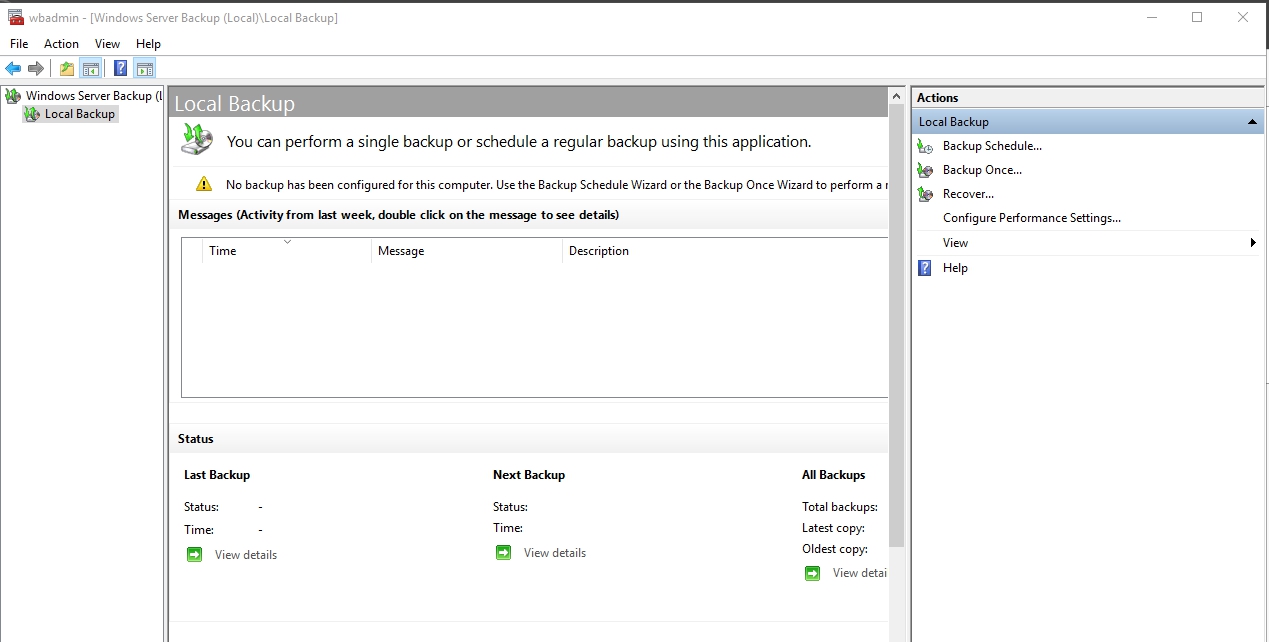Open the View menu

coord(107,43)
